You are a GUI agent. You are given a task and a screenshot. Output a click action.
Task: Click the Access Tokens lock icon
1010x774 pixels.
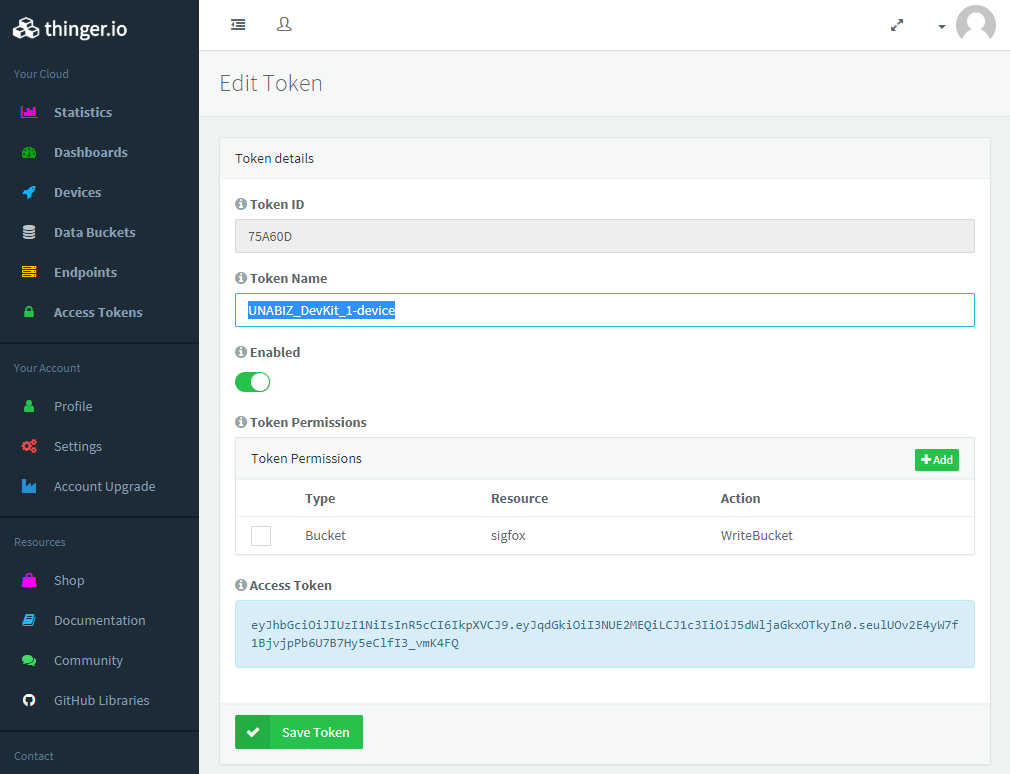pos(29,312)
